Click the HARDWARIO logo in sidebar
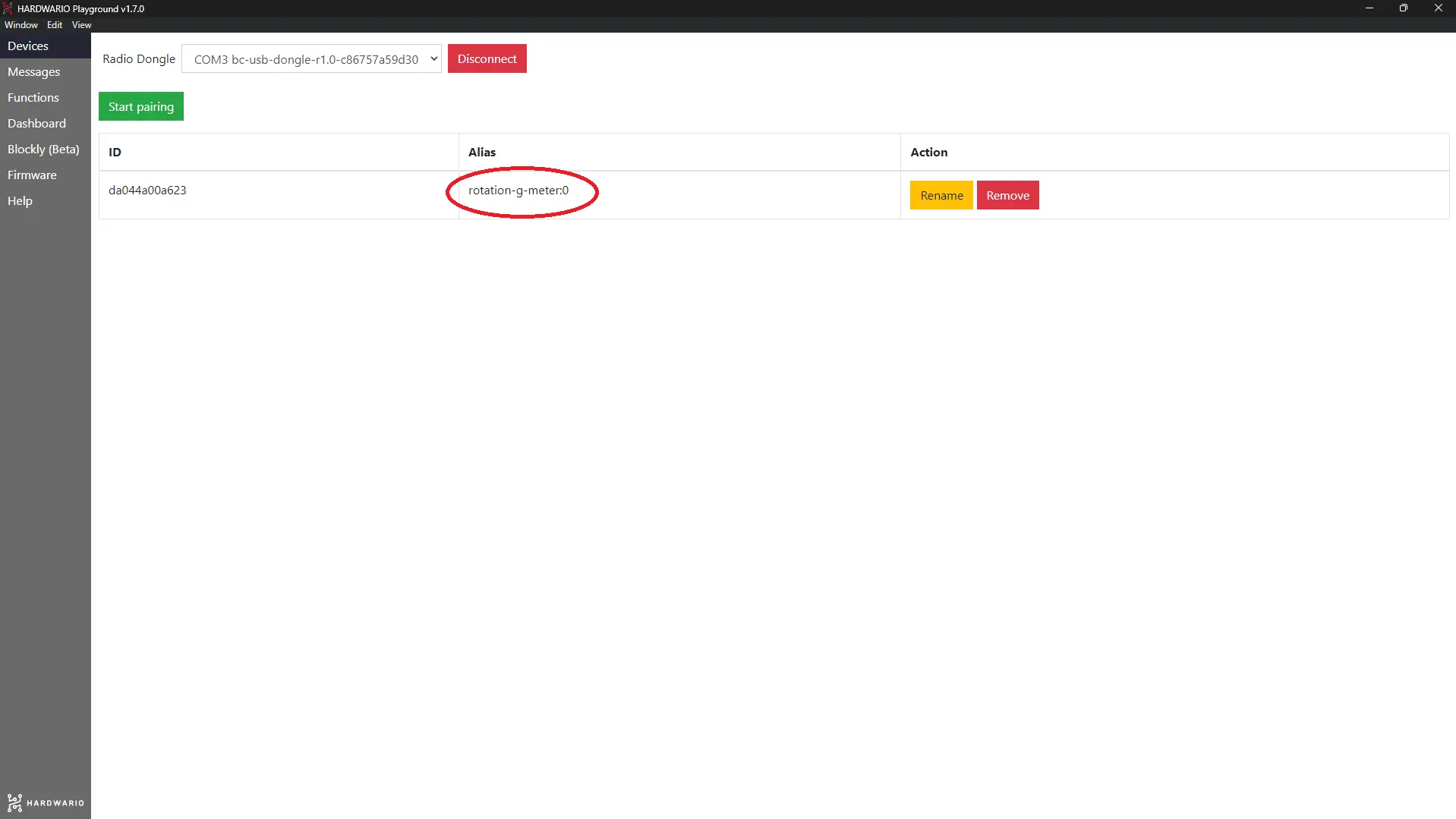This screenshot has width=1456, height=819. [x=46, y=802]
